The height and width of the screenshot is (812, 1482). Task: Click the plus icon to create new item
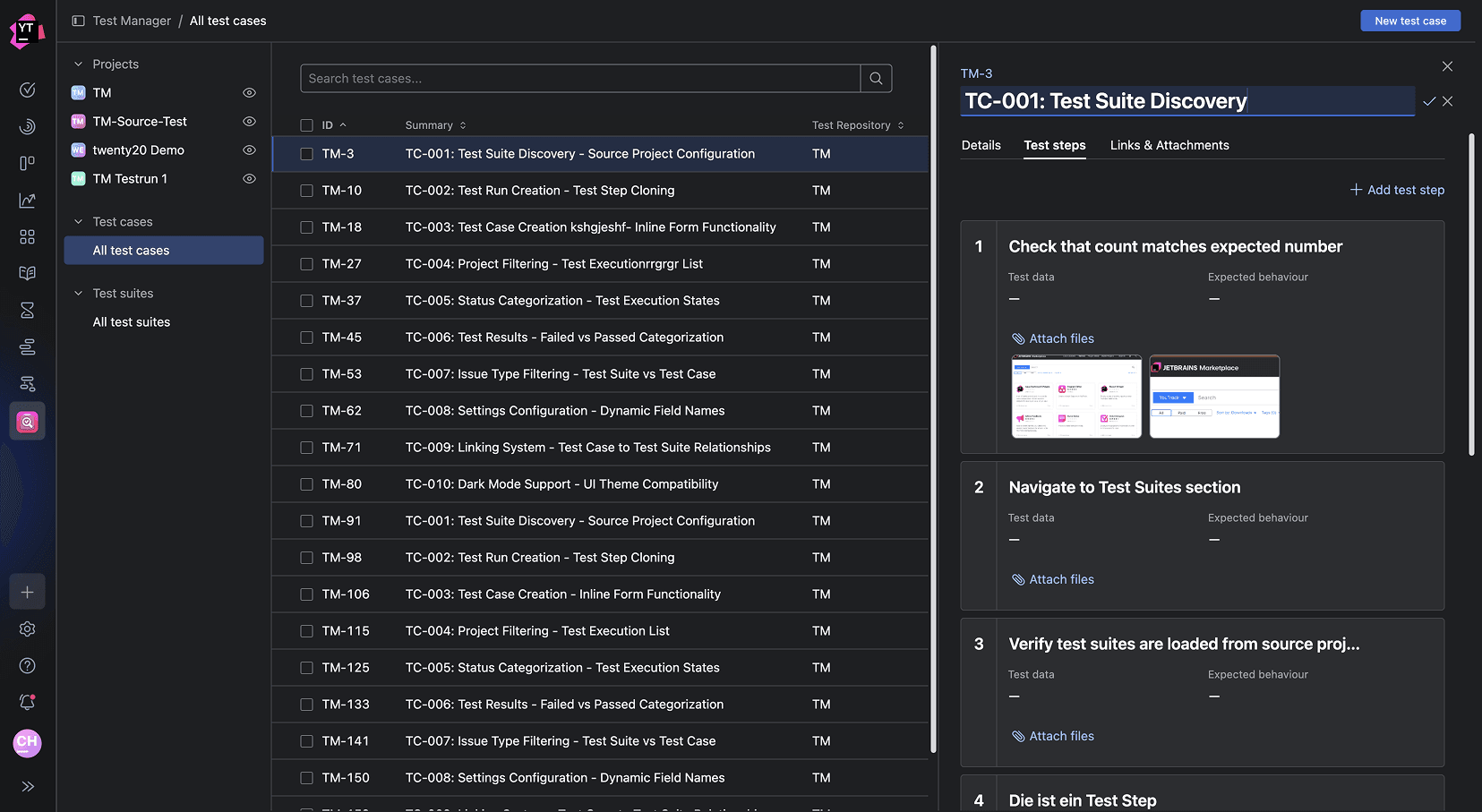pos(27,591)
